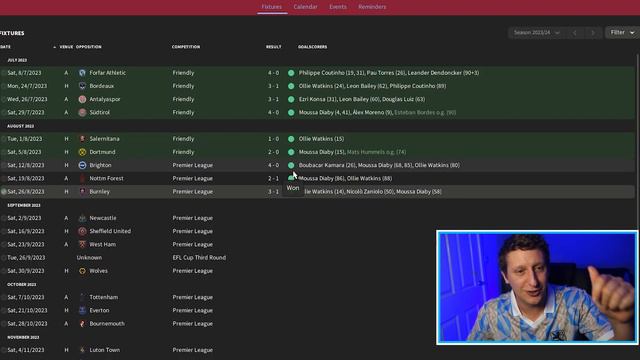Click green win dot for Bordeaux match
640x360 pixels.
[291, 86]
